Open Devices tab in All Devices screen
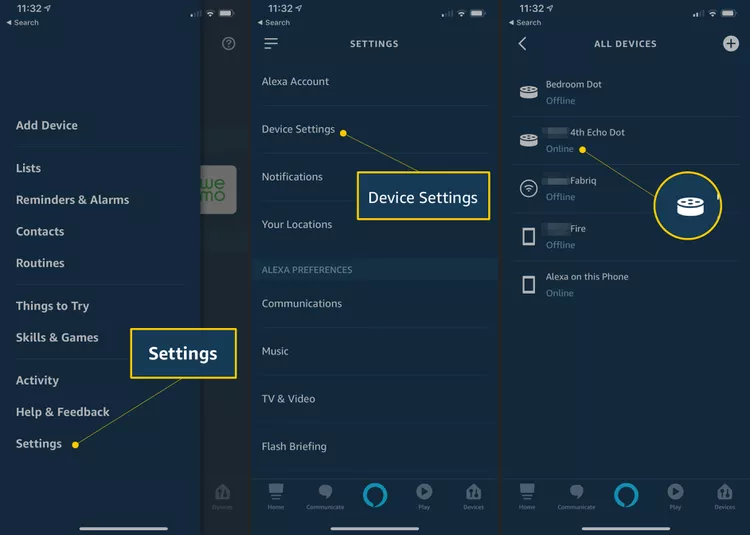Screen dimensions: 750x535 (725, 496)
